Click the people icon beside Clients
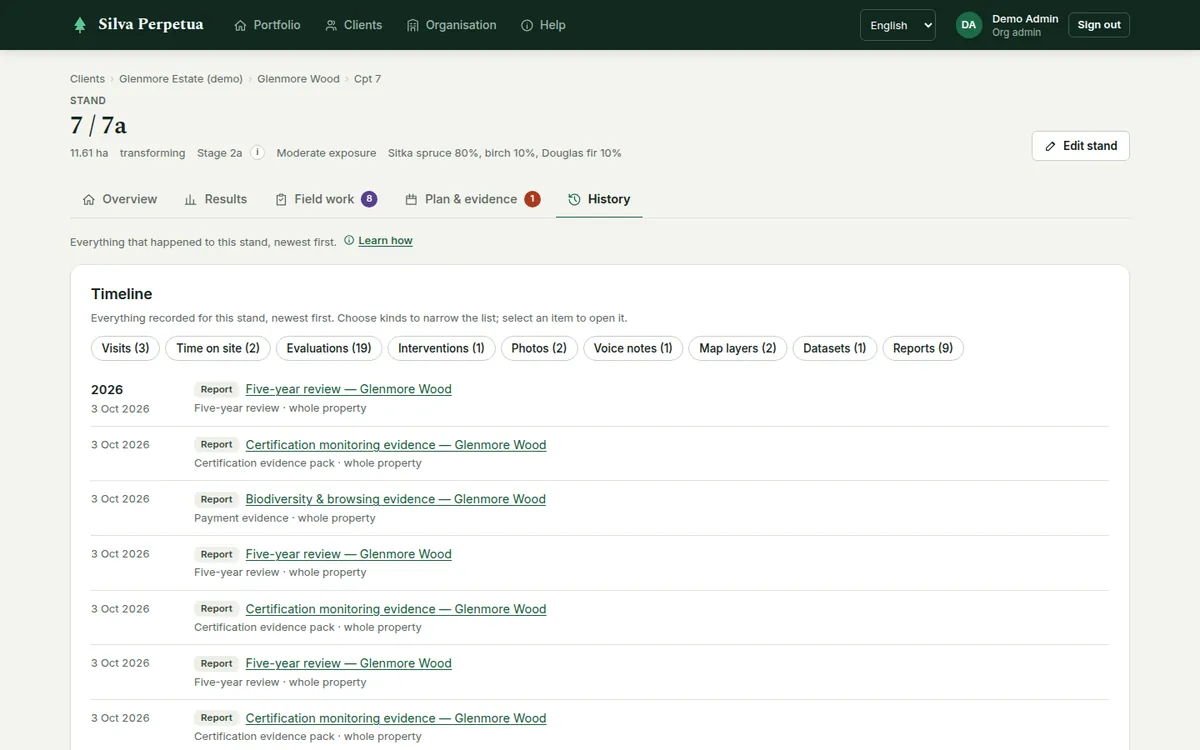This screenshot has height=750, width=1200. click(331, 25)
